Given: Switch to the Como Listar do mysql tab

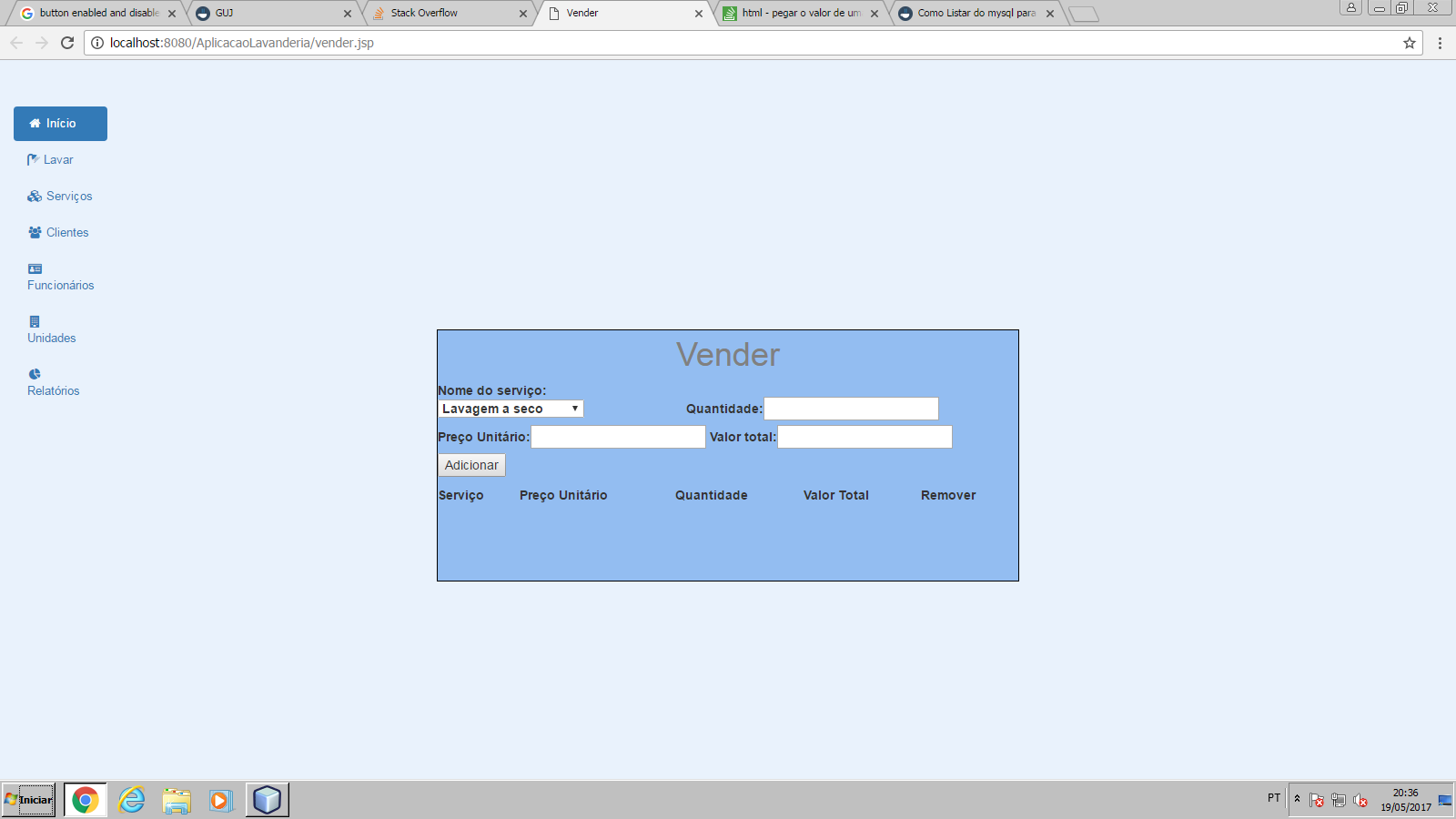Looking at the screenshot, I should pos(976,14).
